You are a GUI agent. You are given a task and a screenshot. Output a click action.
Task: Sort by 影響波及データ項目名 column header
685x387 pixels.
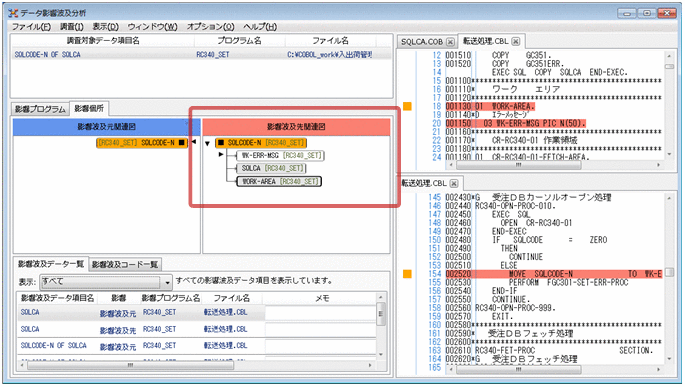[x=57, y=298]
